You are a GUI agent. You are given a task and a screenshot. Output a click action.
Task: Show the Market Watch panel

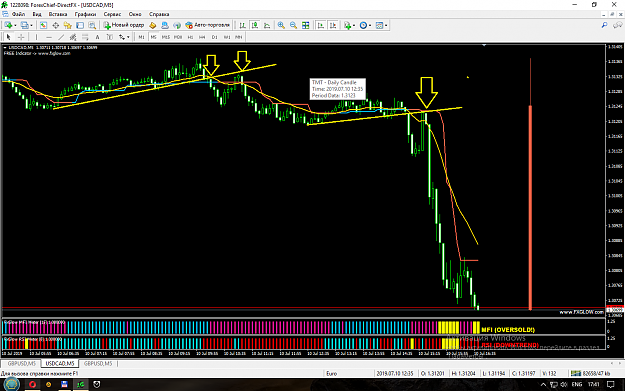[x=43, y=26]
